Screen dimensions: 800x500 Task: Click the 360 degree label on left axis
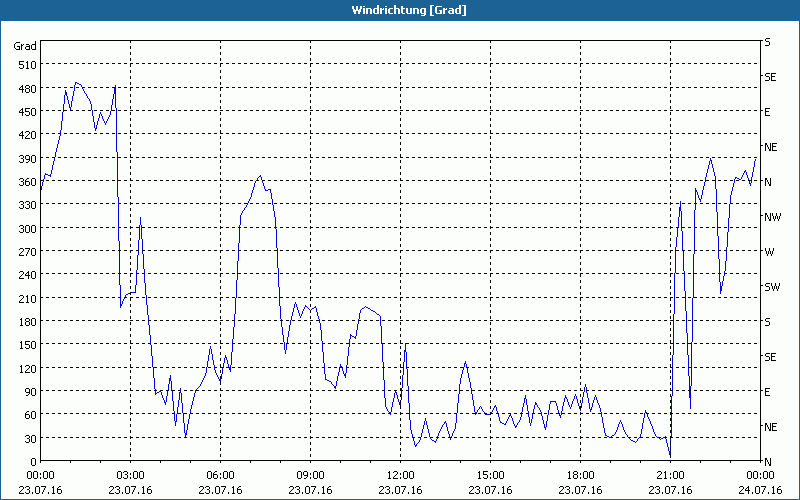tap(26, 182)
